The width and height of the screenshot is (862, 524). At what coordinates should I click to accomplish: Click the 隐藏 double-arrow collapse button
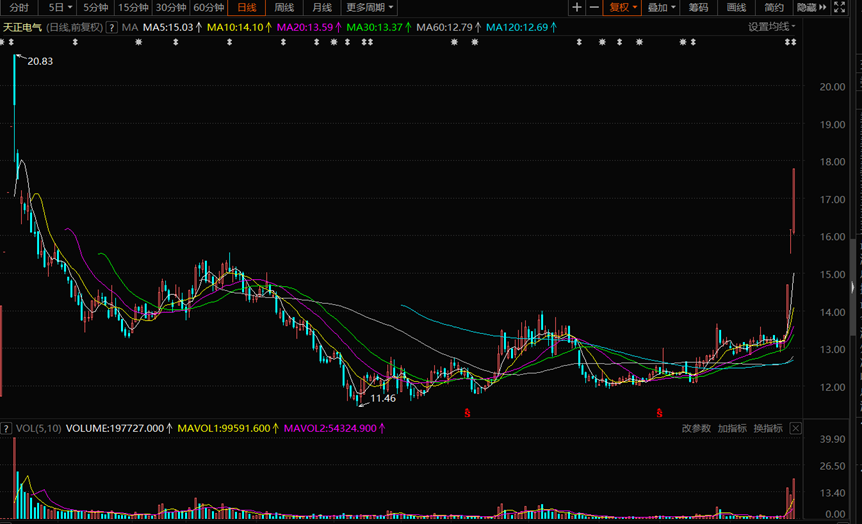pos(812,7)
